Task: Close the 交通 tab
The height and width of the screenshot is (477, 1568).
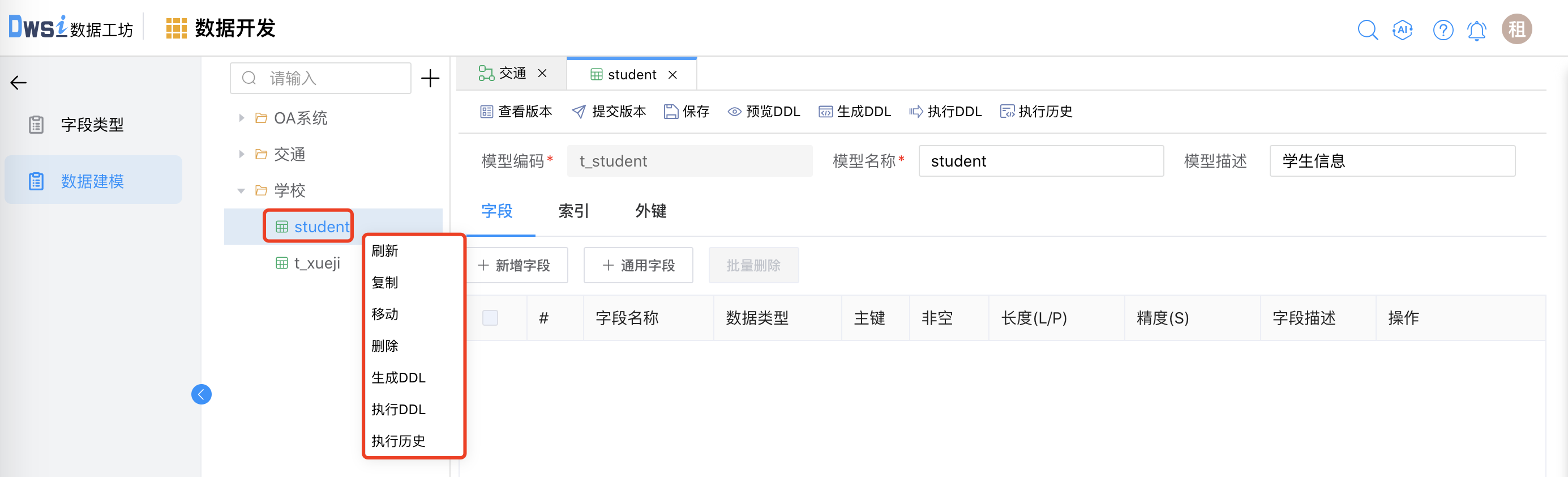Action: pyautogui.click(x=542, y=74)
